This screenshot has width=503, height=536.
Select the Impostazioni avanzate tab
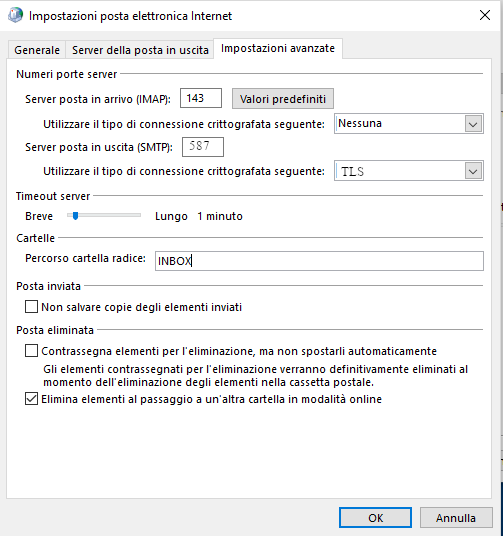[x=278, y=48]
